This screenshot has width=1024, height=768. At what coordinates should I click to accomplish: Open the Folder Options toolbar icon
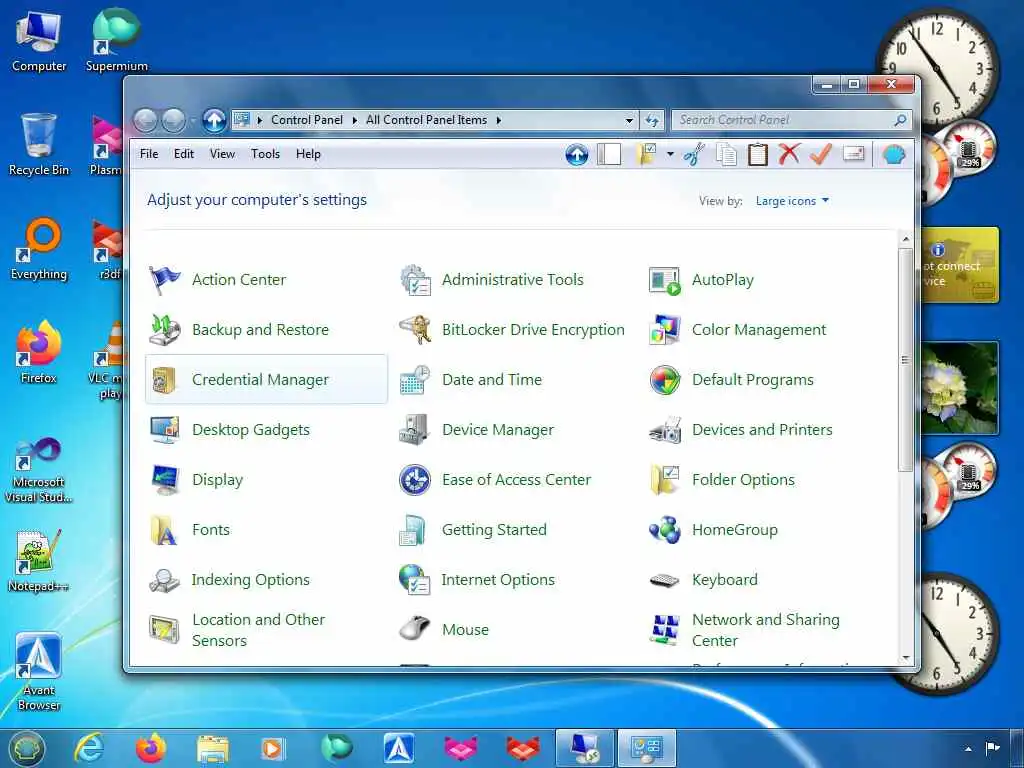[646, 155]
